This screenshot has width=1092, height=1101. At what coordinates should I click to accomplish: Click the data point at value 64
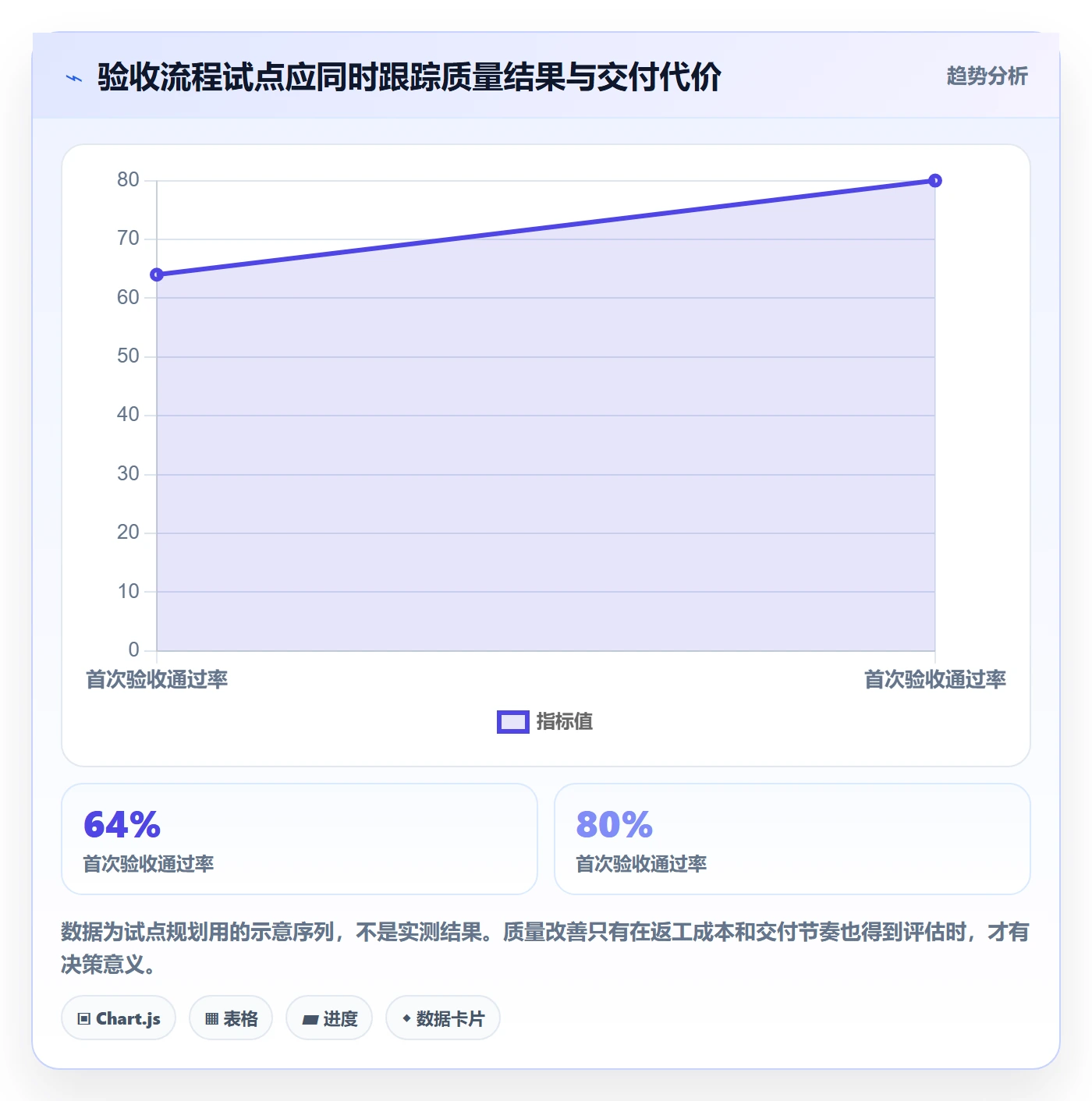[157, 274]
